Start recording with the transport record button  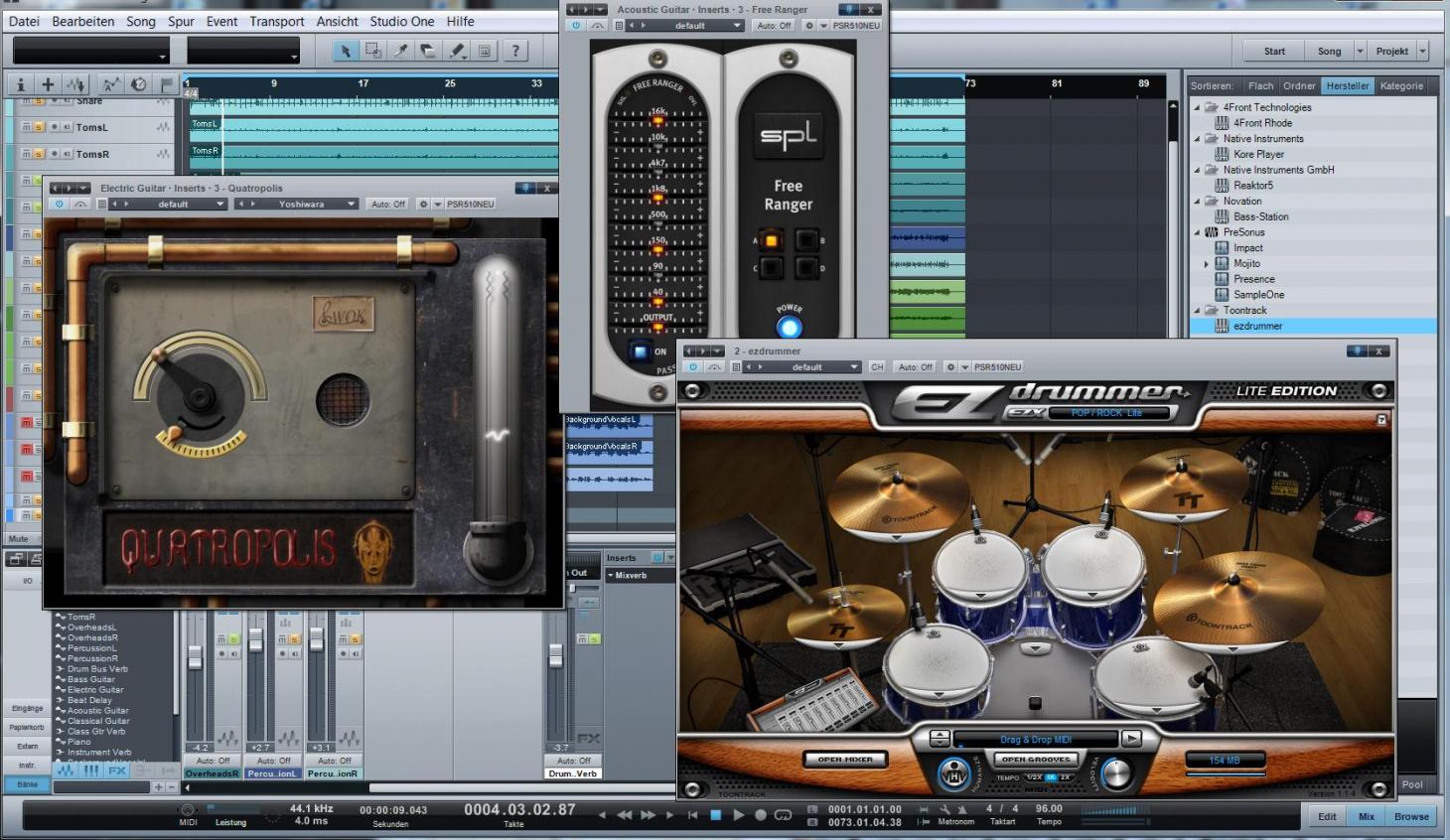pos(761,814)
